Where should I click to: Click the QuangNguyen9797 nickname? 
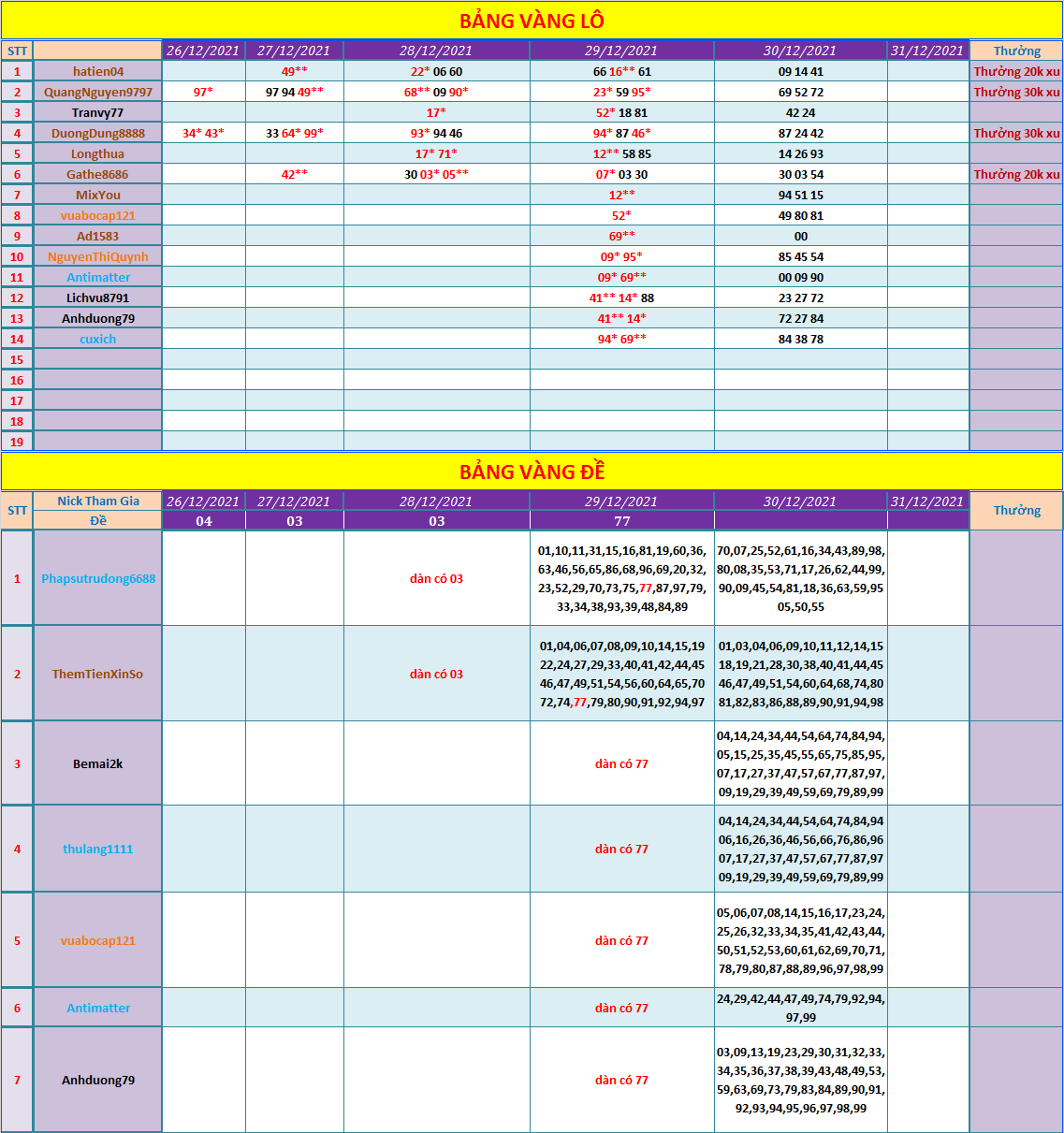click(x=98, y=92)
